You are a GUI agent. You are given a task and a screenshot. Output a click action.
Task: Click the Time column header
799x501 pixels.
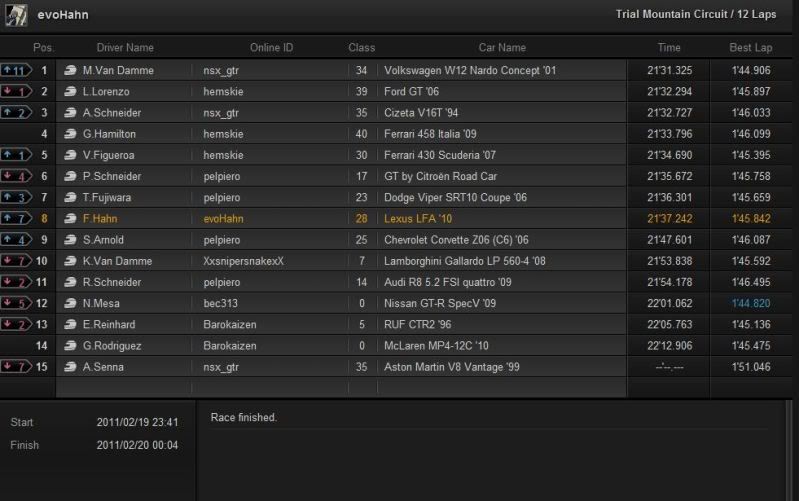(669, 48)
